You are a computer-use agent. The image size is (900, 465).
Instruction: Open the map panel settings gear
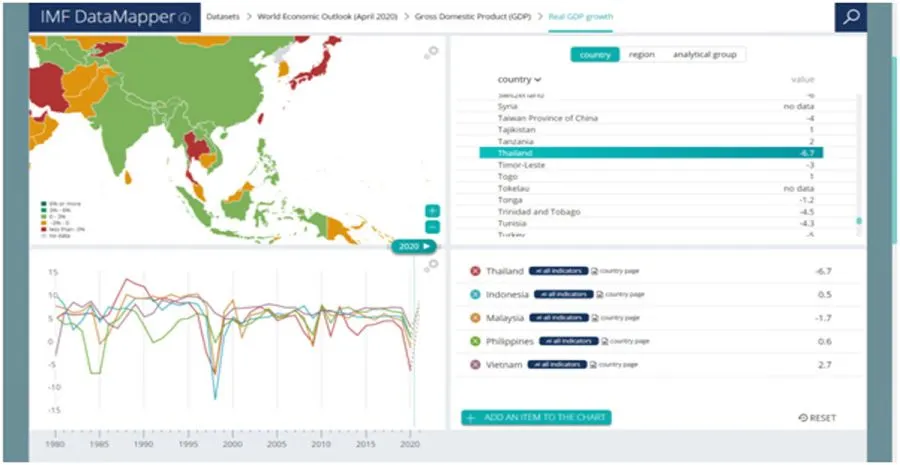pos(432,51)
